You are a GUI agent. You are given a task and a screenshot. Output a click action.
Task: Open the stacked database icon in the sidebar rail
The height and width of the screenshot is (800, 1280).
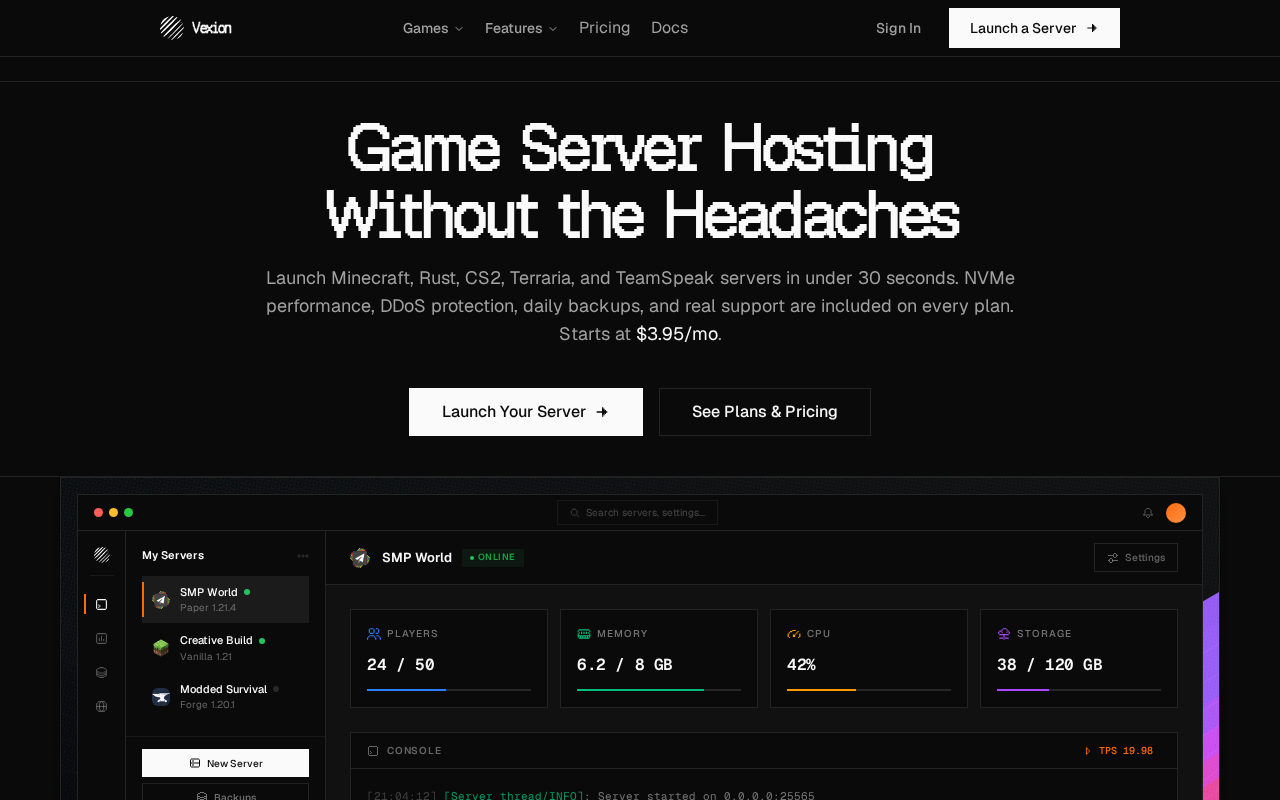tap(101, 672)
